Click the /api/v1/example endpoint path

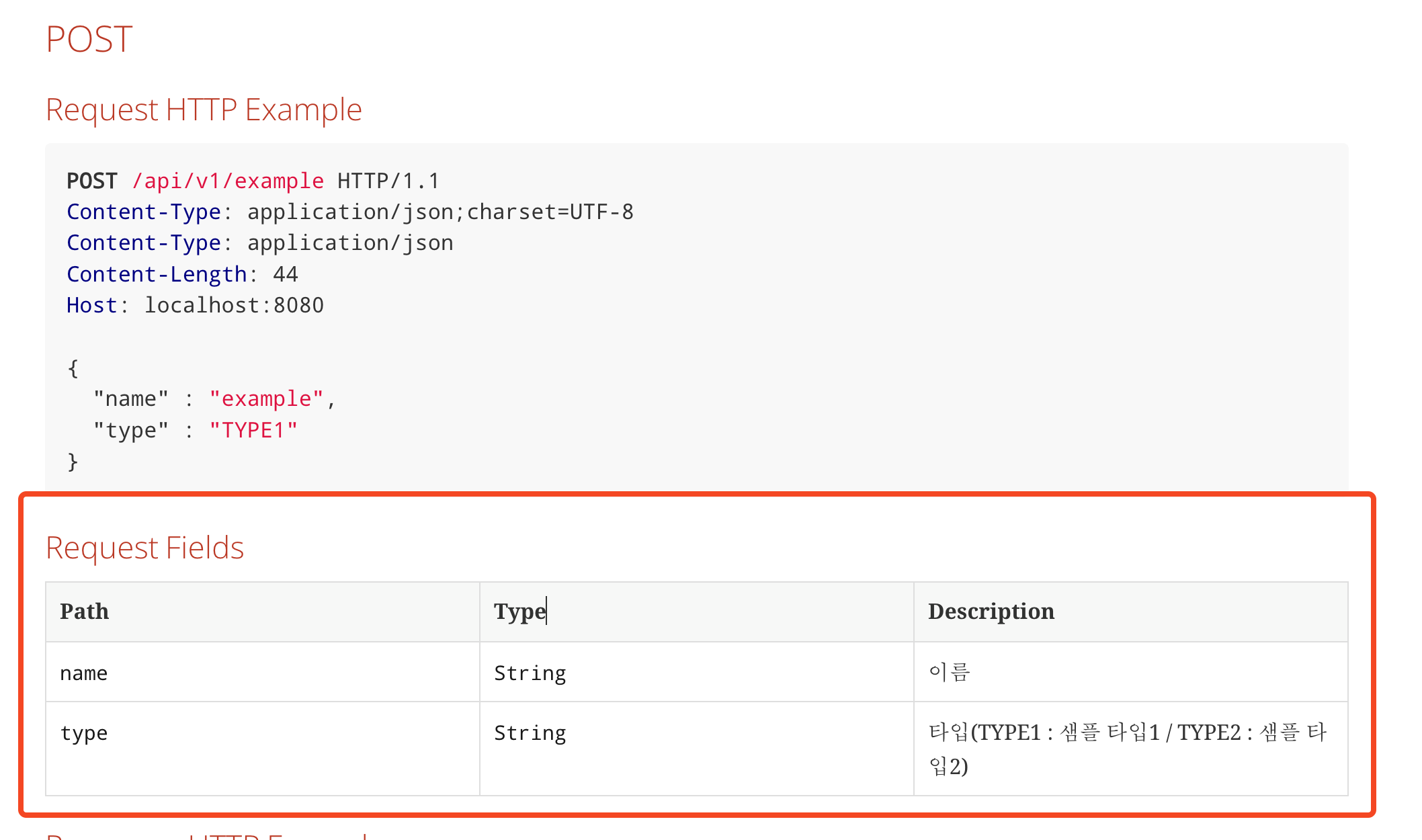click(x=228, y=180)
